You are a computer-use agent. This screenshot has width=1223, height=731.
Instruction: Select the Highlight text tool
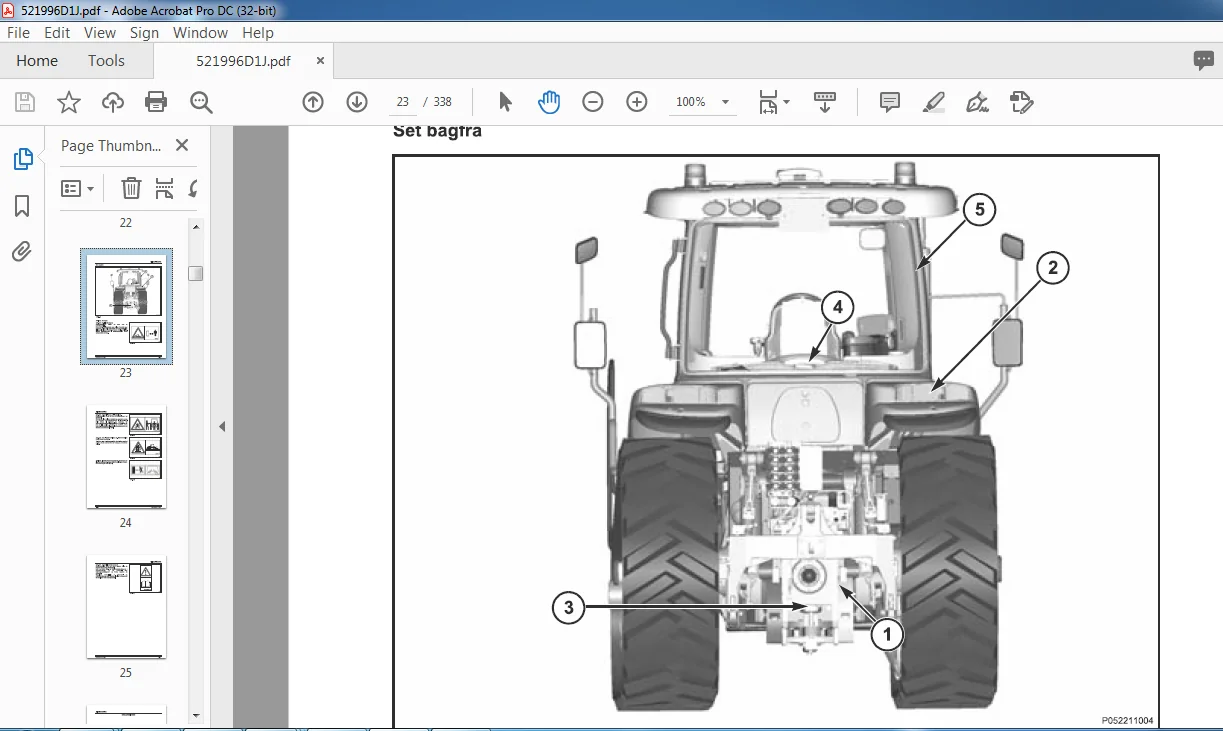(933, 102)
